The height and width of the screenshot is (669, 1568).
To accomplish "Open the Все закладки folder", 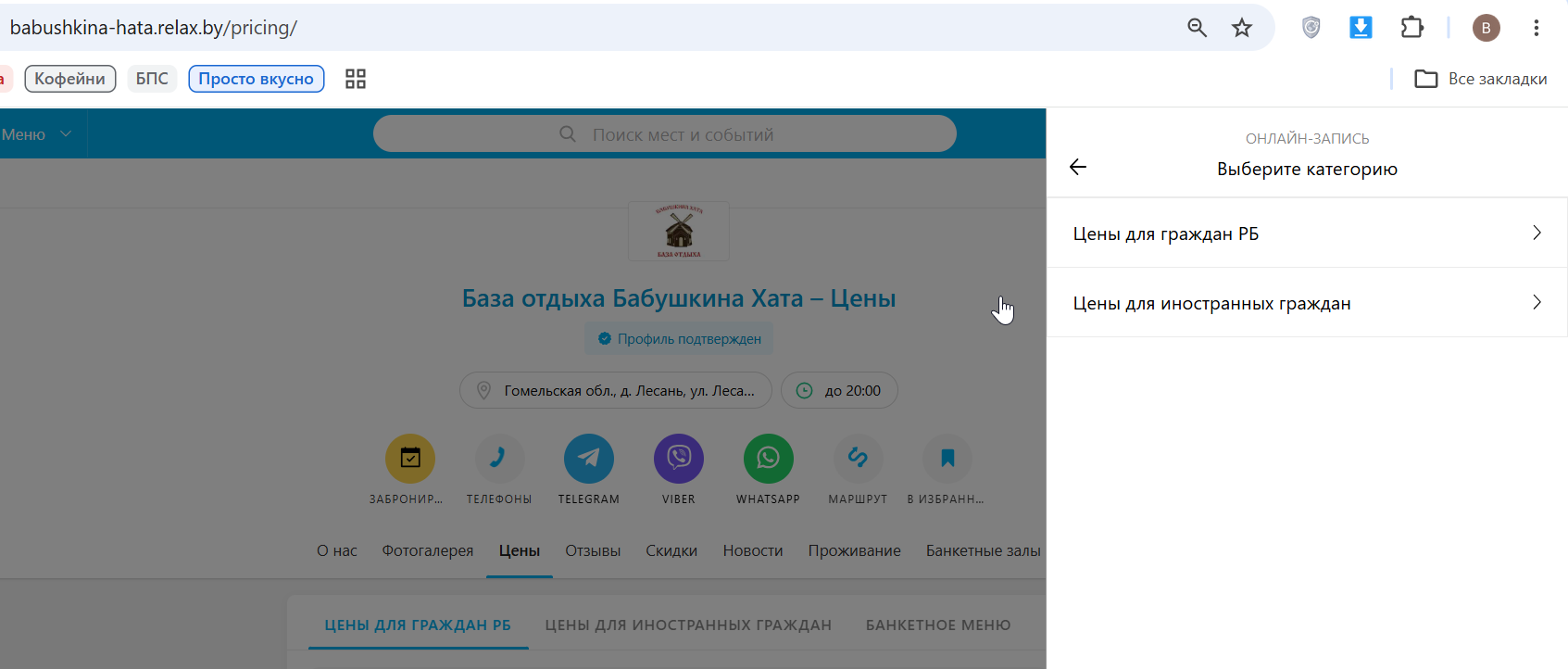I will click(x=1481, y=79).
